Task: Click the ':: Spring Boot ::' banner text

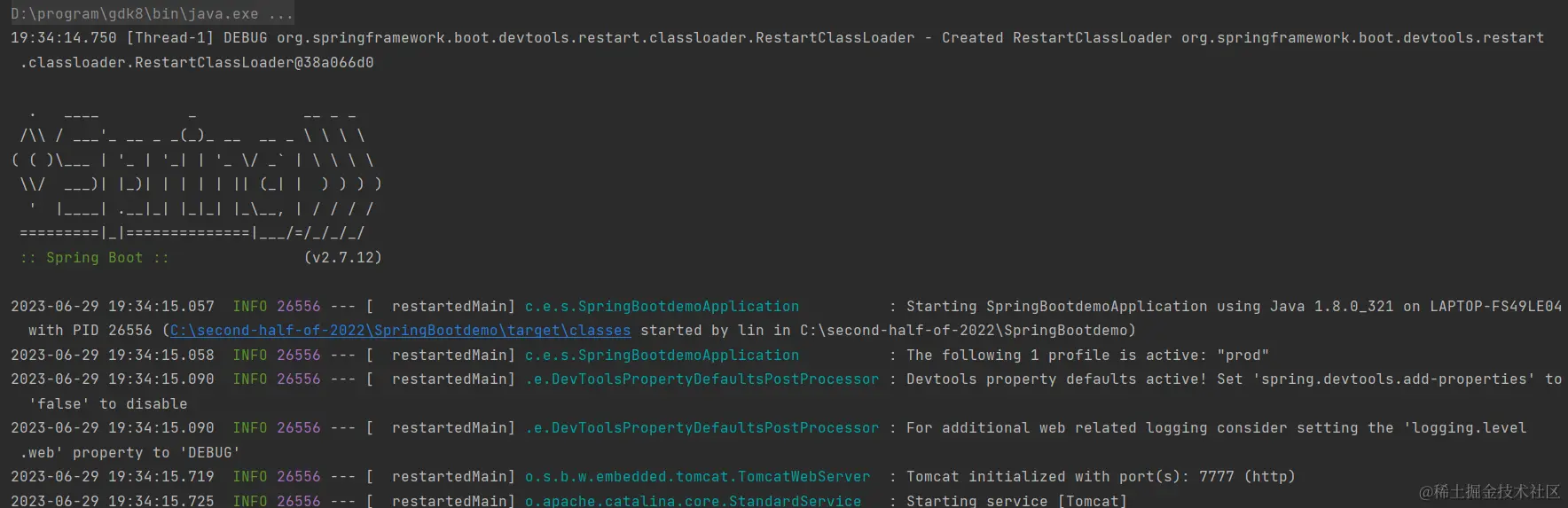Action: point(94,258)
